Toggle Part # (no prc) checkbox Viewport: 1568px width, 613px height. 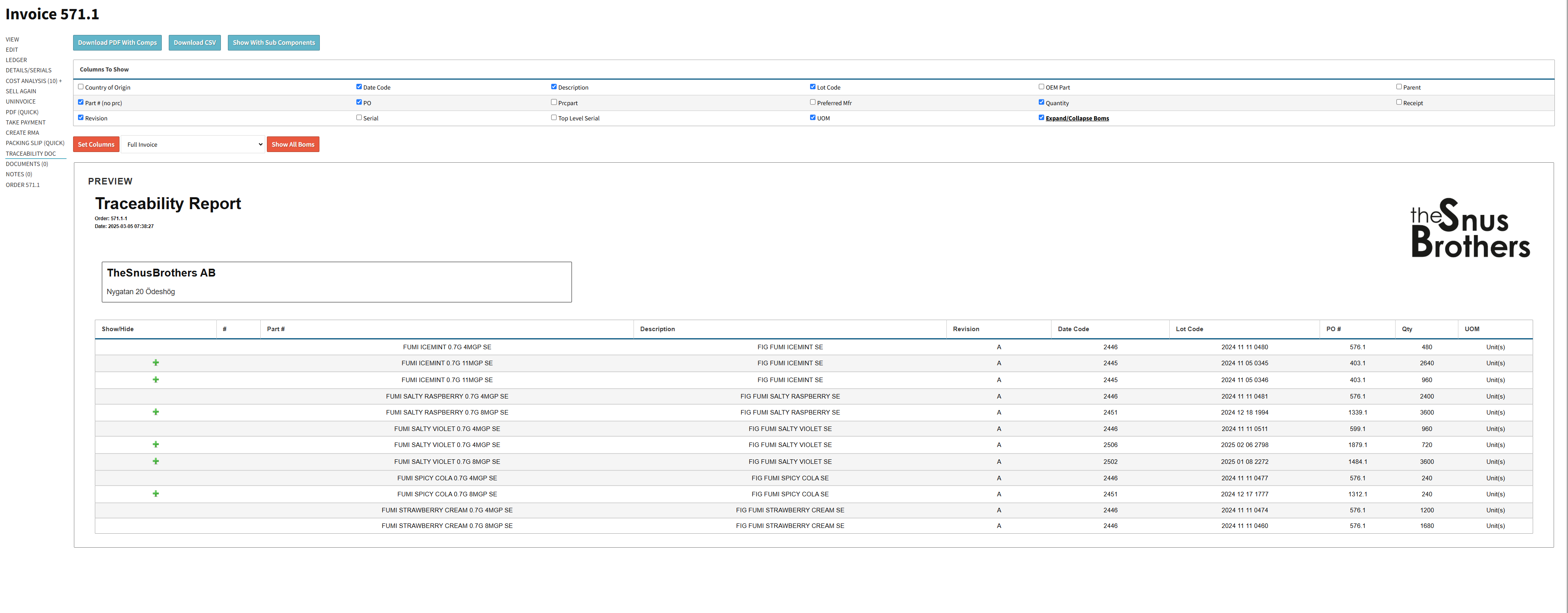(x=80, y=102)
